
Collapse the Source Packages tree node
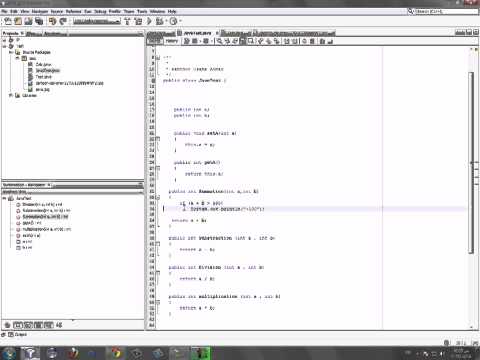coord(11,52)
